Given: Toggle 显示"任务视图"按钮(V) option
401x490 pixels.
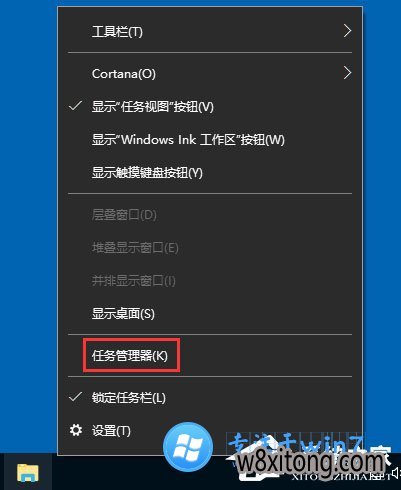Looking at the screenshot, I should (210, 107).
